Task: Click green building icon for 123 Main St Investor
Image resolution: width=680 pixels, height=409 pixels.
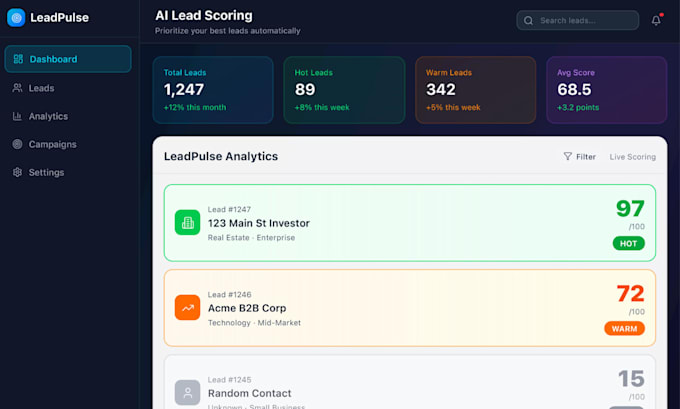Action: [x=187, y=222]
